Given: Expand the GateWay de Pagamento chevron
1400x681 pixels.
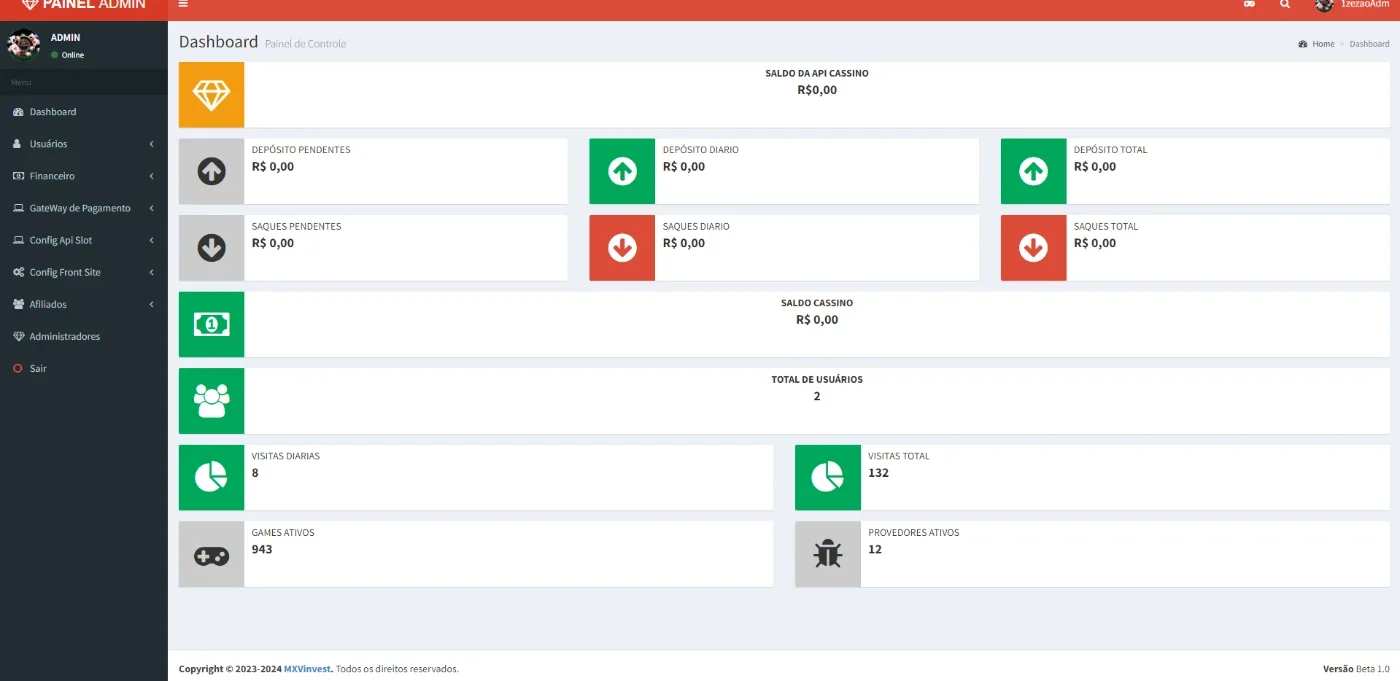Looking at the screenshot, I should [x=151, y=208].
